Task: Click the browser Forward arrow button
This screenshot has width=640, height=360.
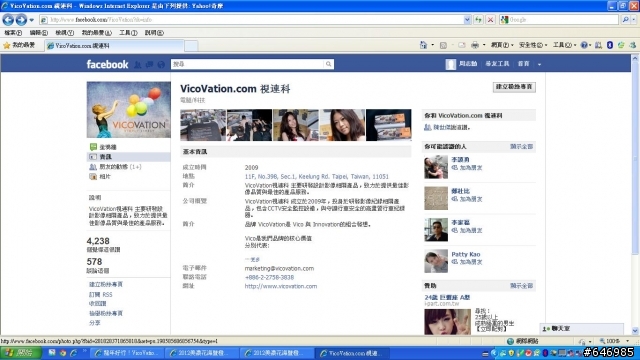Action: 21,19
